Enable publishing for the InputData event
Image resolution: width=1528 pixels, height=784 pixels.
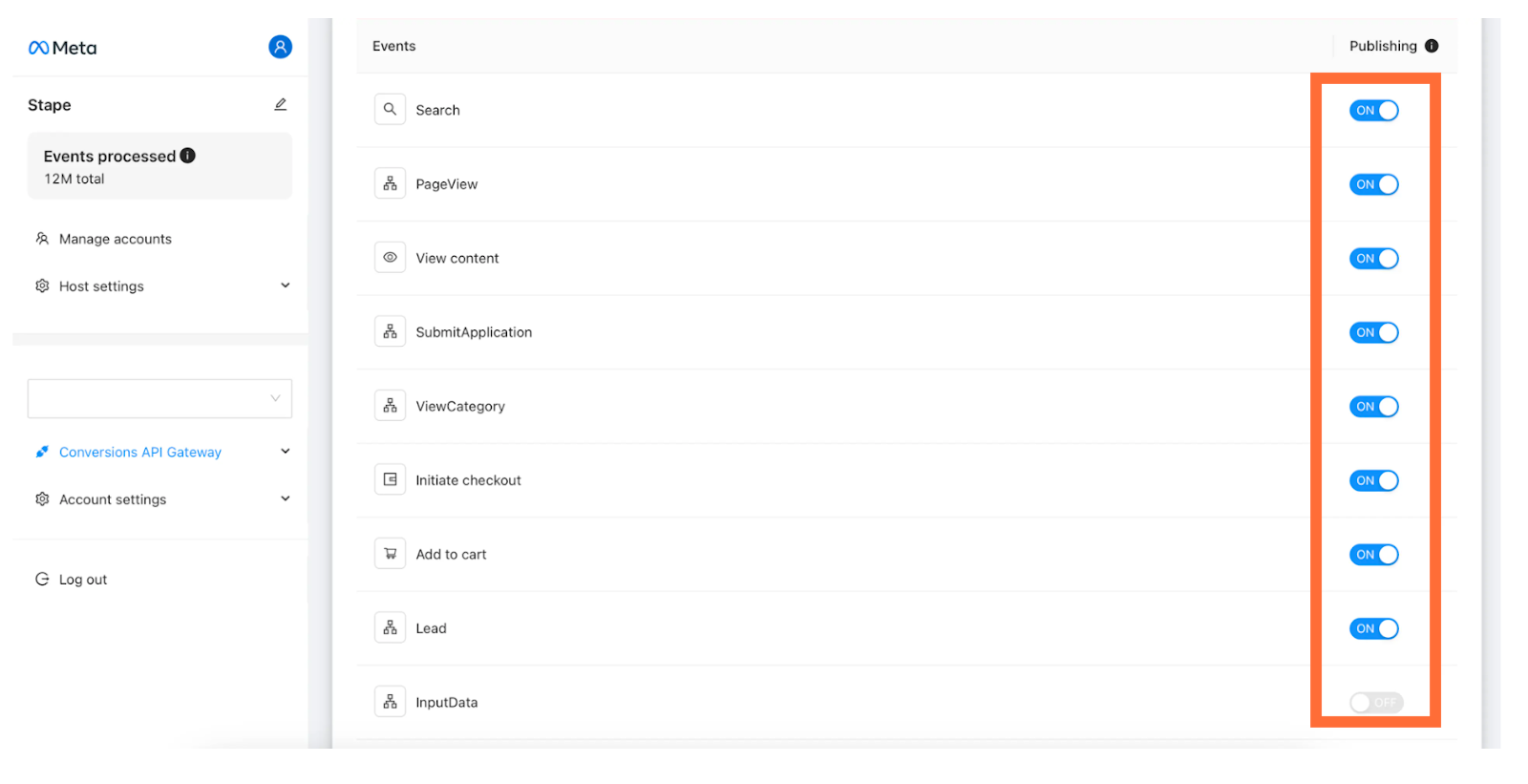(x=1376, y=703)
